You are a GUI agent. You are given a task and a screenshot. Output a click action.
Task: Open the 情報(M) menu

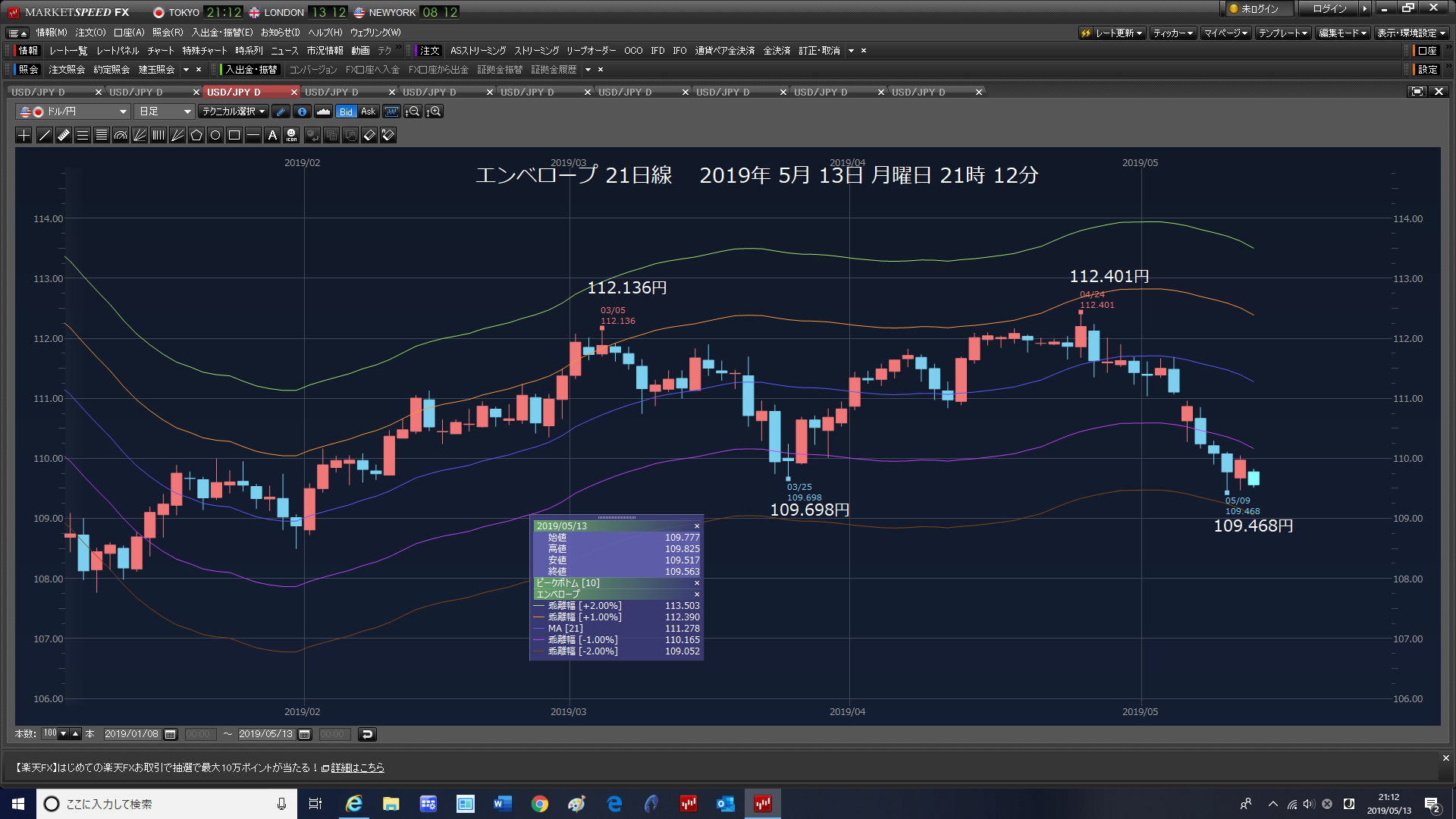tap(52, 33)
